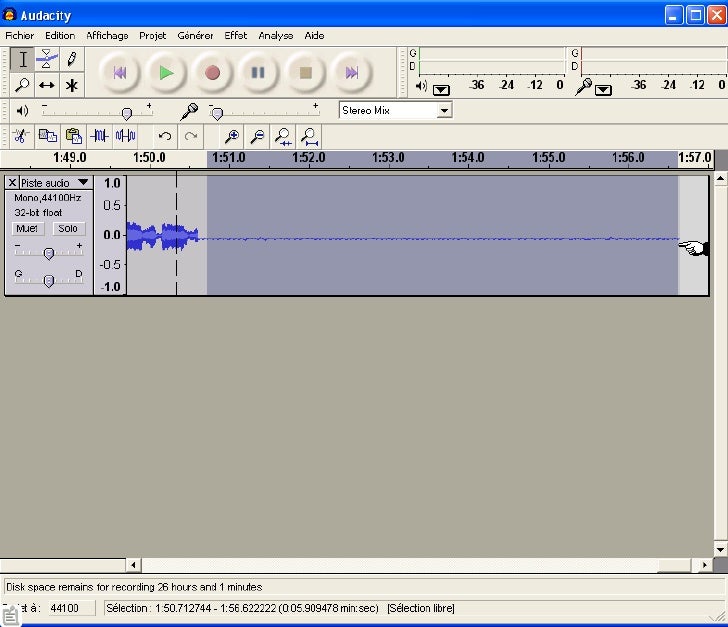Screen dimensions: 728x627
Task: Select the Envelope tool
Action: pyautogui.click(x=47, y=60)
